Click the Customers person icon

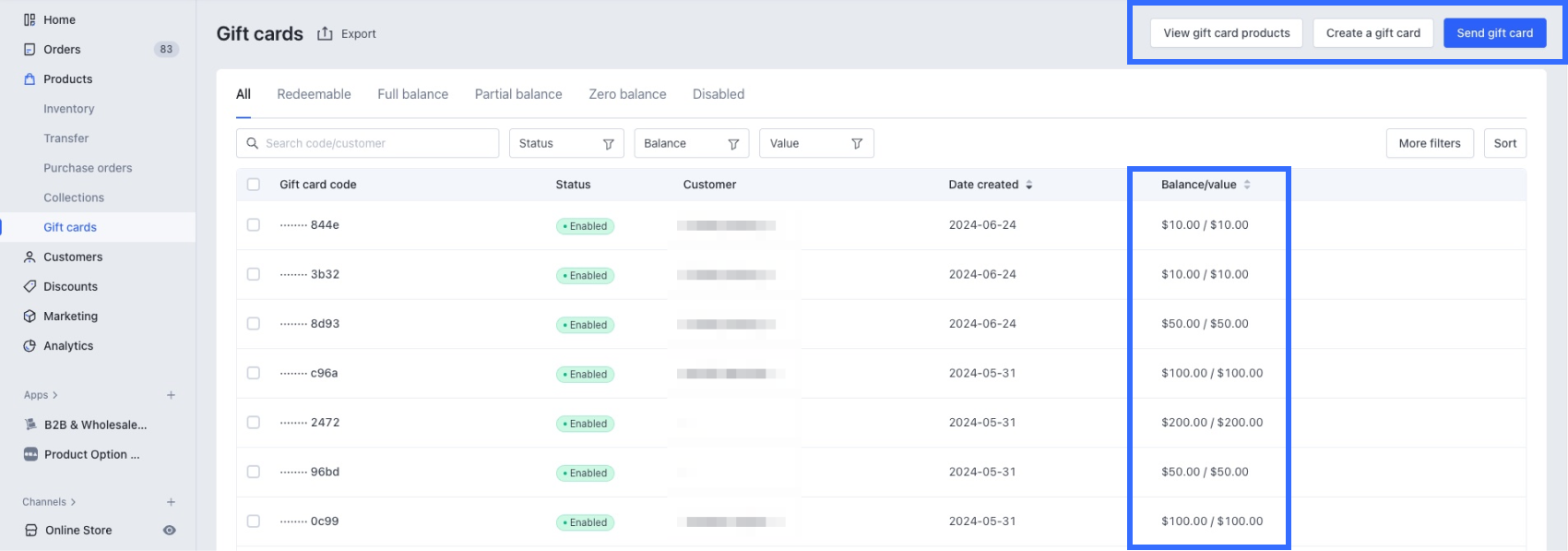(30, 258)
